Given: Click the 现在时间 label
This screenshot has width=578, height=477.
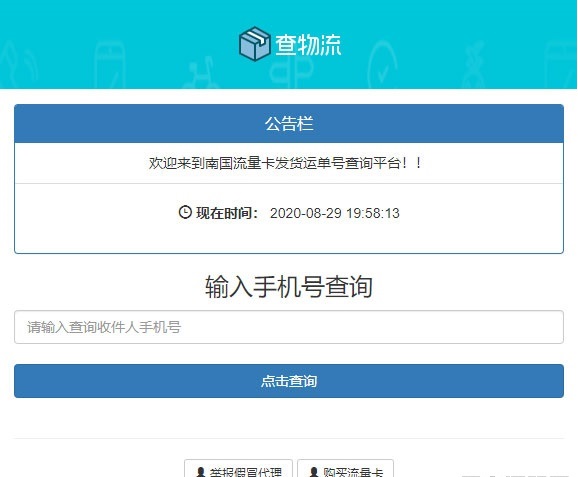Looking at the screenshot, I should pos(227,213).
